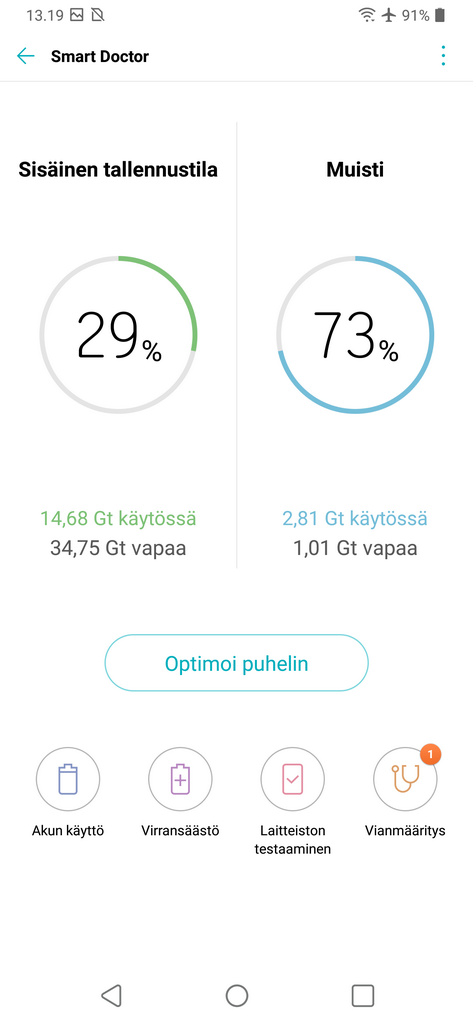Go back using the header arrow
The image size is (473, 1024).
pyautogui.click(x=26, y=56)
